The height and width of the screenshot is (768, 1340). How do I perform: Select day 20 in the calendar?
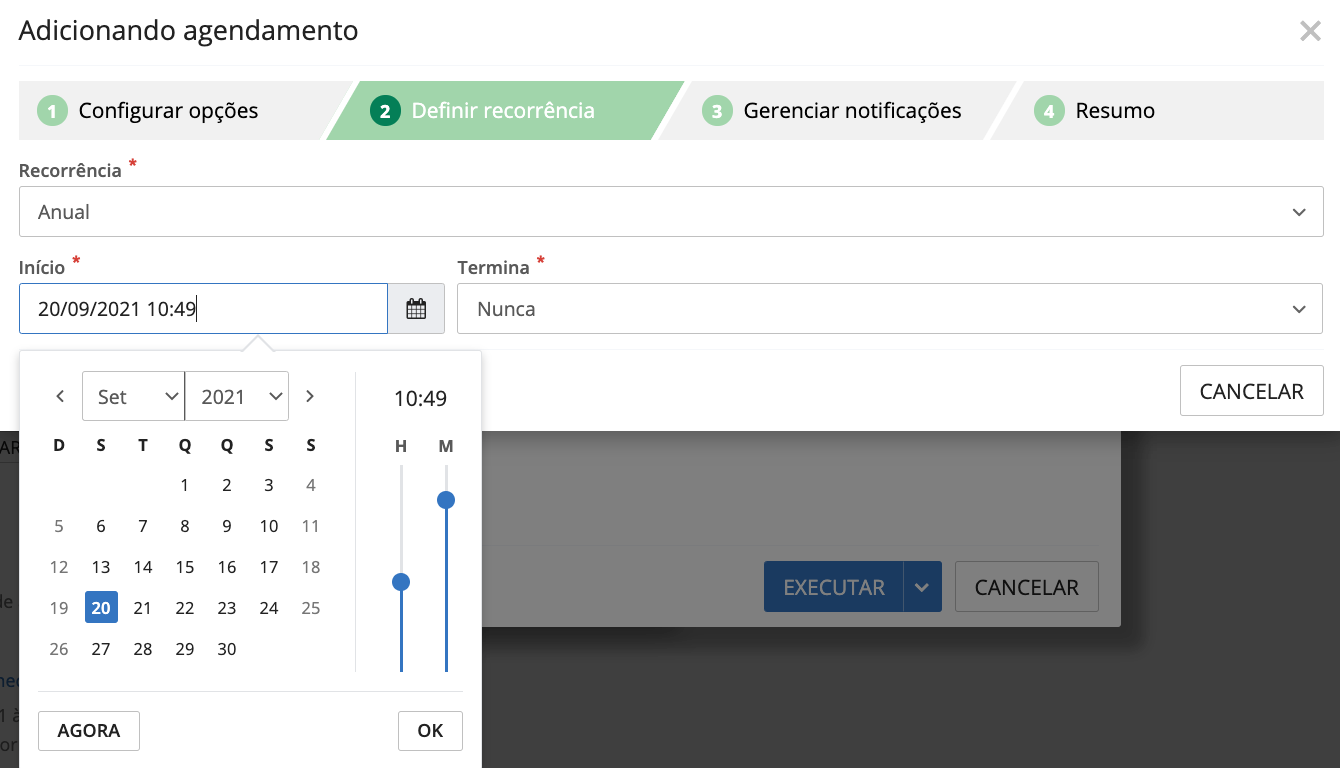point(101,607)
